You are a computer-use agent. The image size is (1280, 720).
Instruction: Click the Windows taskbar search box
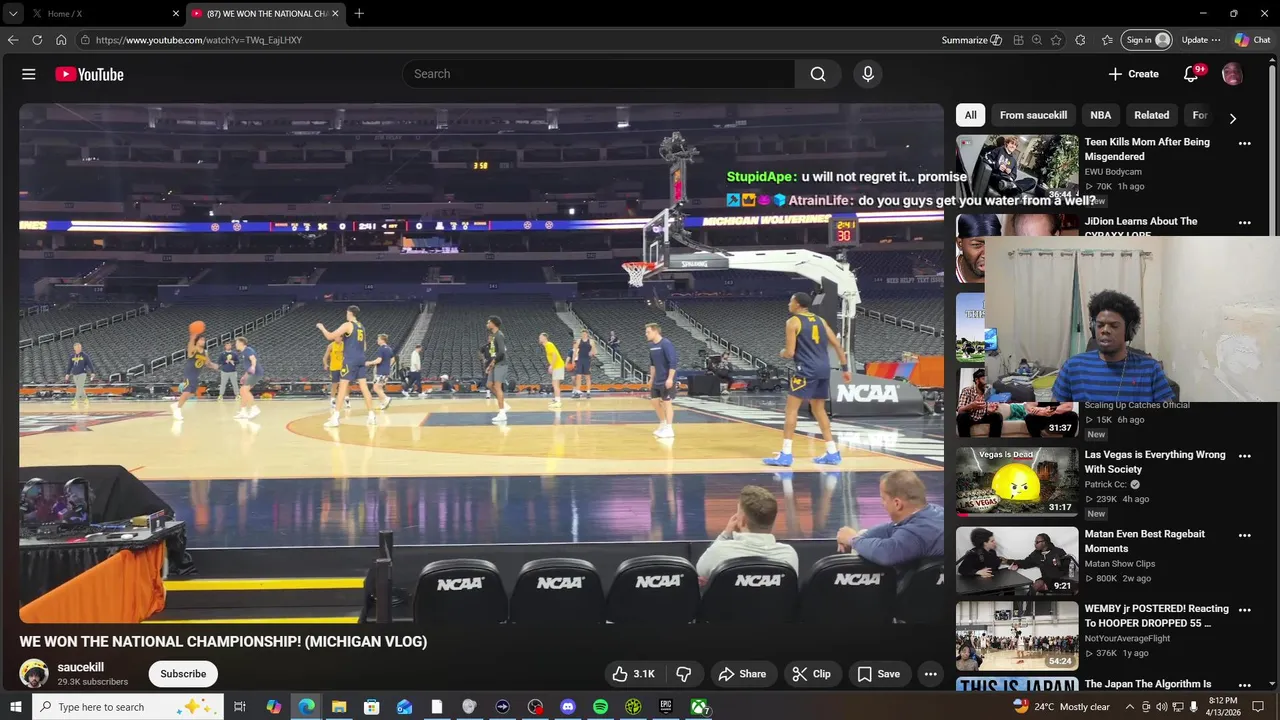click(127, 707)
